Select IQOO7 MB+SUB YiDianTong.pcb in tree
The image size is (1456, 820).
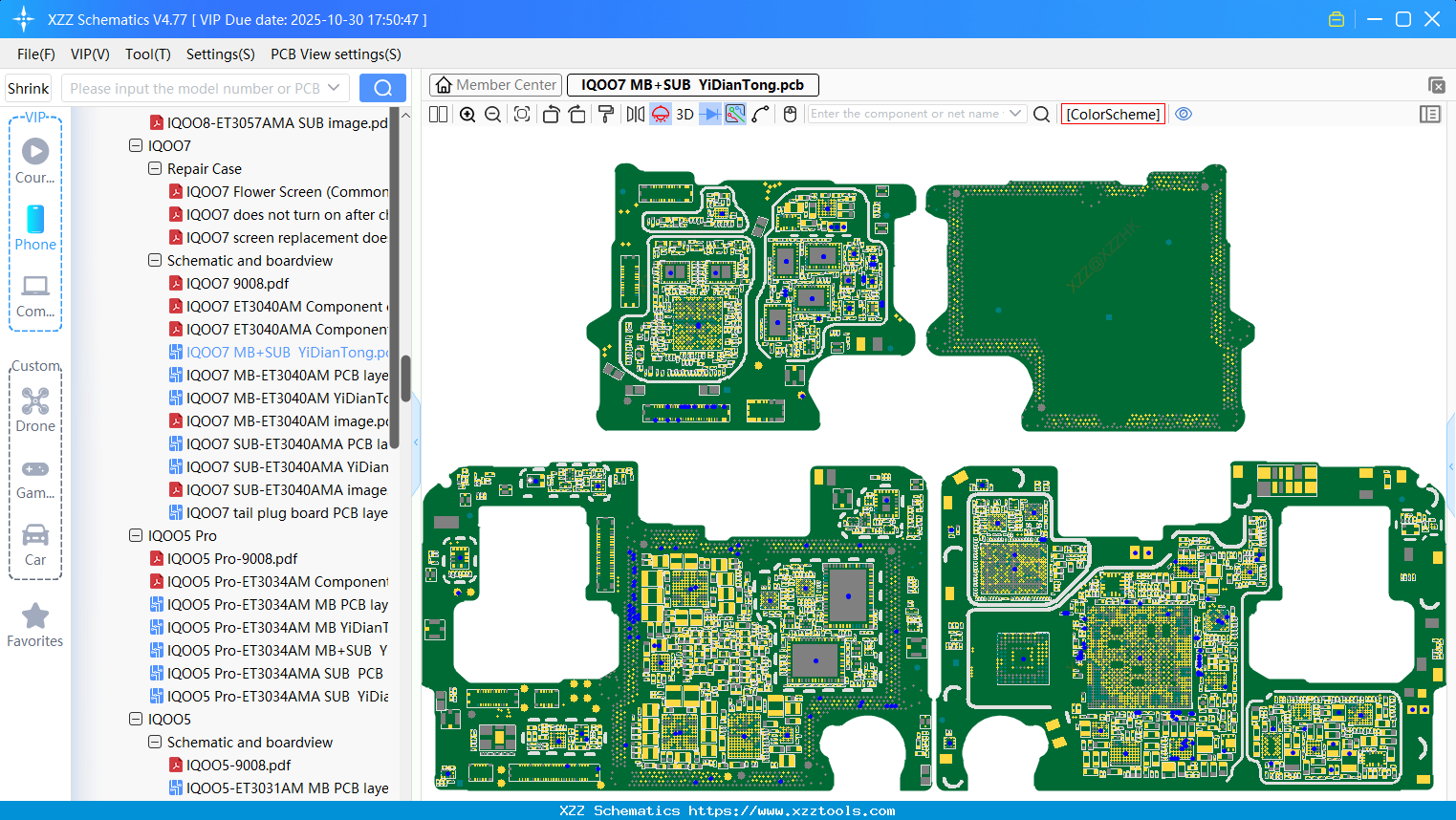click(x=278, y=353)
